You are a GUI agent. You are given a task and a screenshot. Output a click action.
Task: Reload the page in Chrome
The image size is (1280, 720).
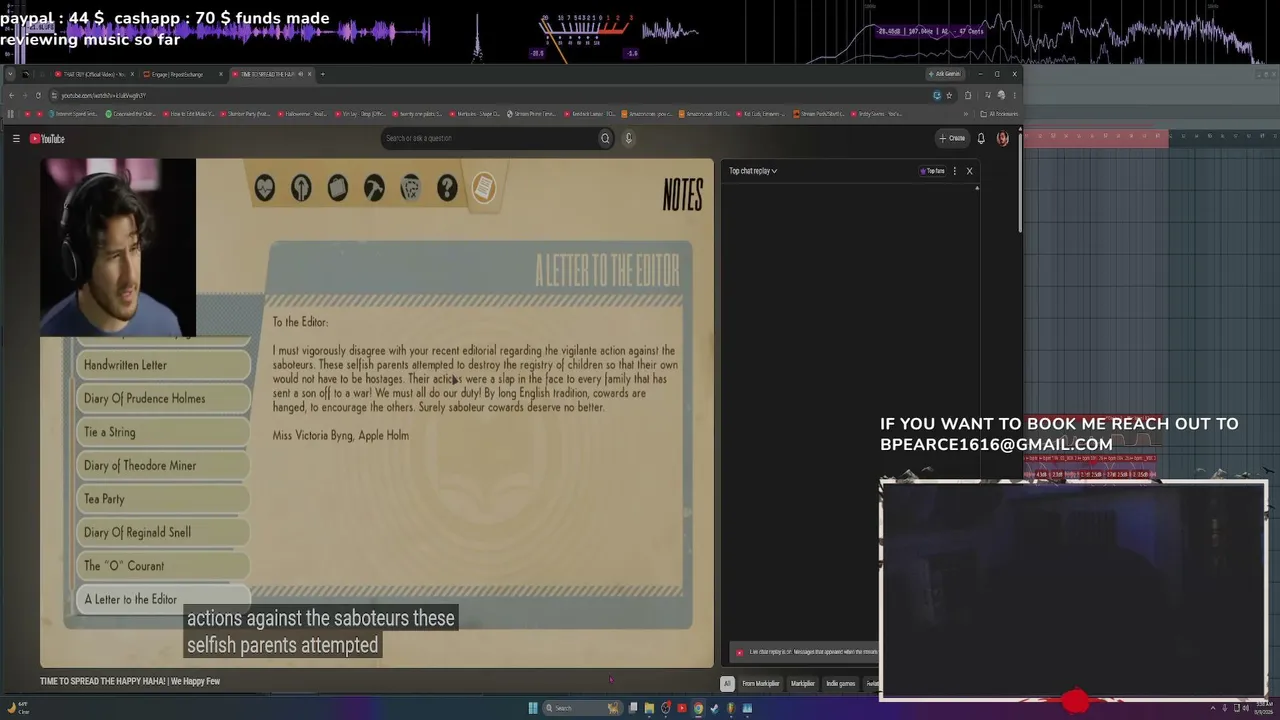tap(38, 95)
